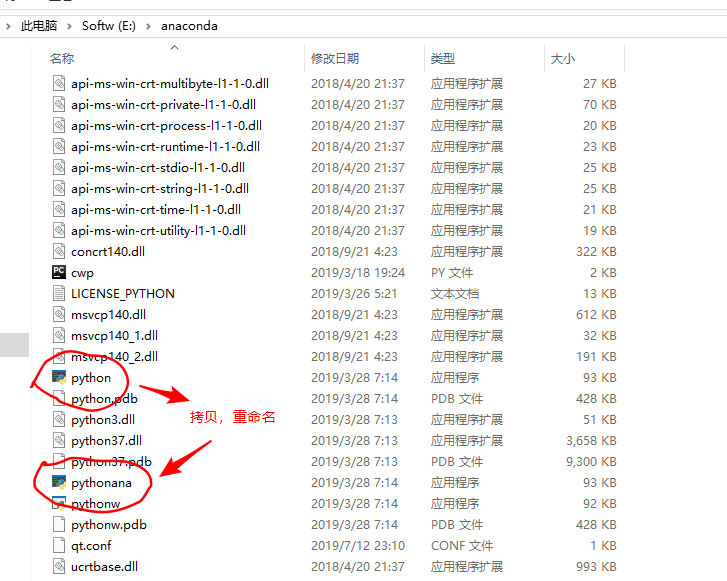Select the msvcp140_2.dll file name
727x581 pixels.
click(x=115, y=357)
